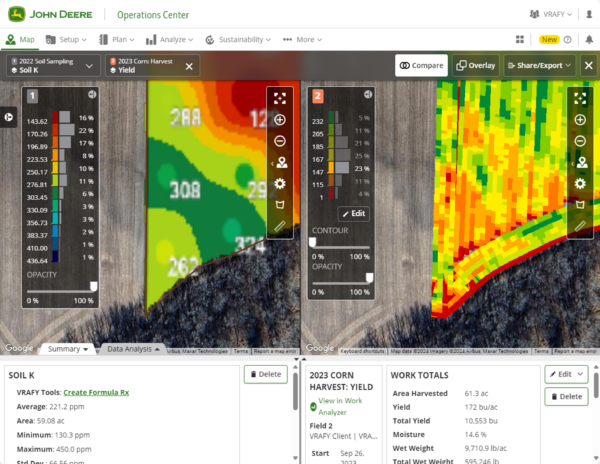Viewport: 600px width, 464px height.
Task: Select measure ruler tool on map 1
Action: (280, 226)
